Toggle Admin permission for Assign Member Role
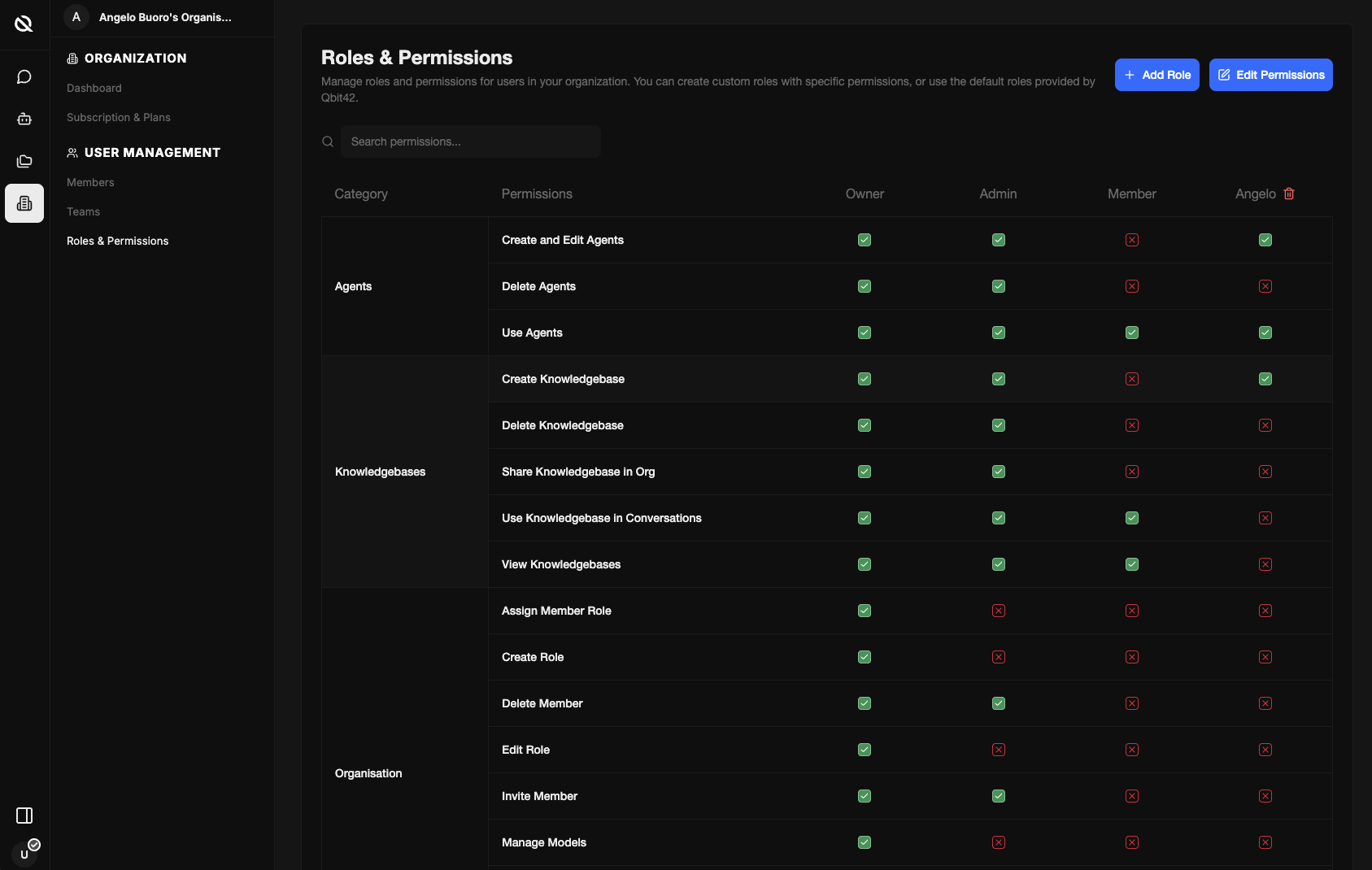This screenshot has width=1372, height=870. point(999,611)
